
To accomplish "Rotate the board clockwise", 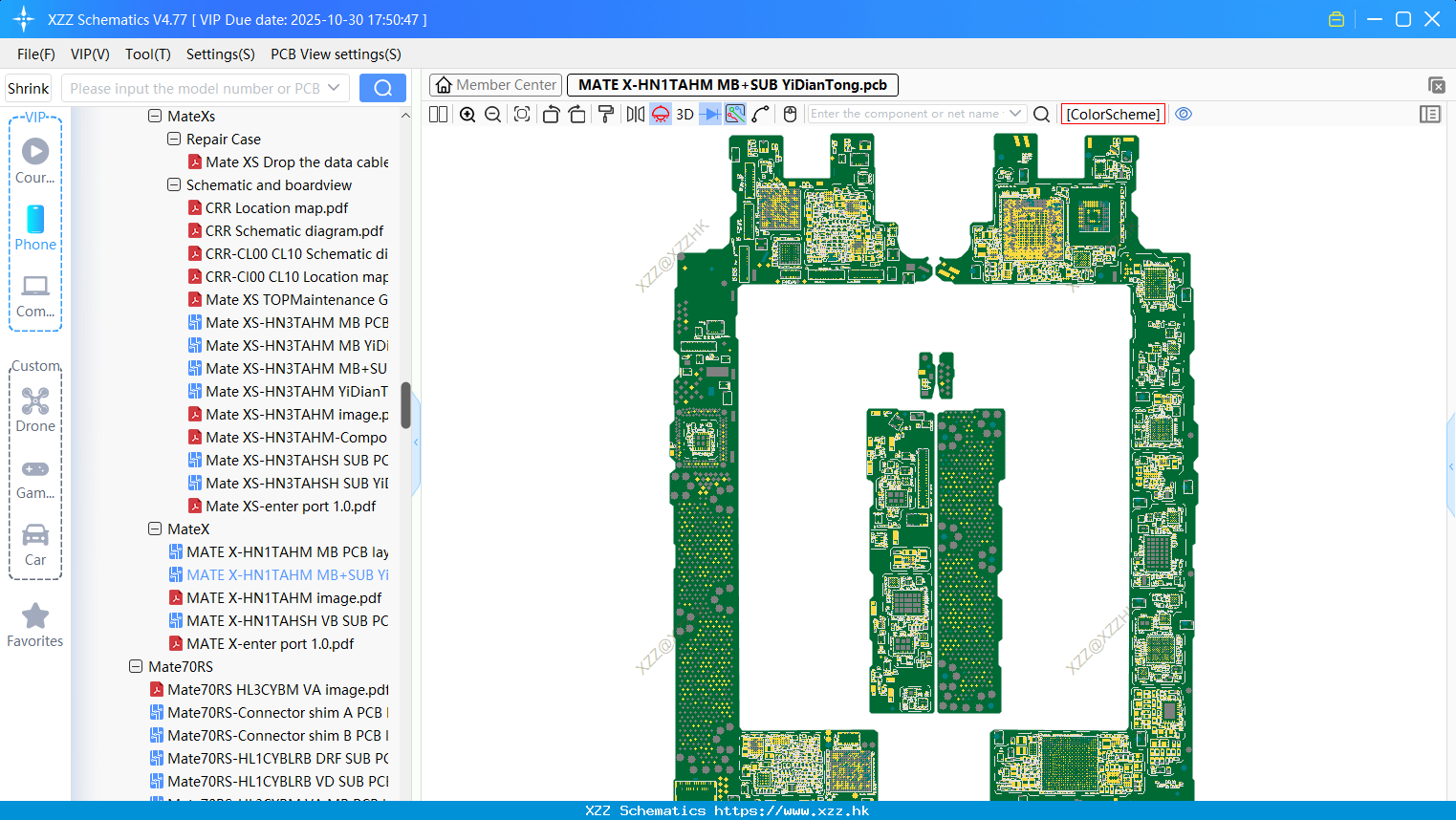I will tap(577, 115).
